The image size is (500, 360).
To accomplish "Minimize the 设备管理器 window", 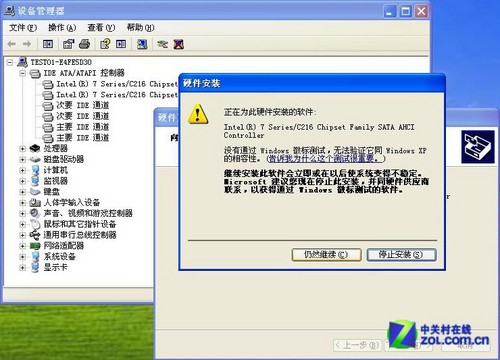I will pos(390,12).
